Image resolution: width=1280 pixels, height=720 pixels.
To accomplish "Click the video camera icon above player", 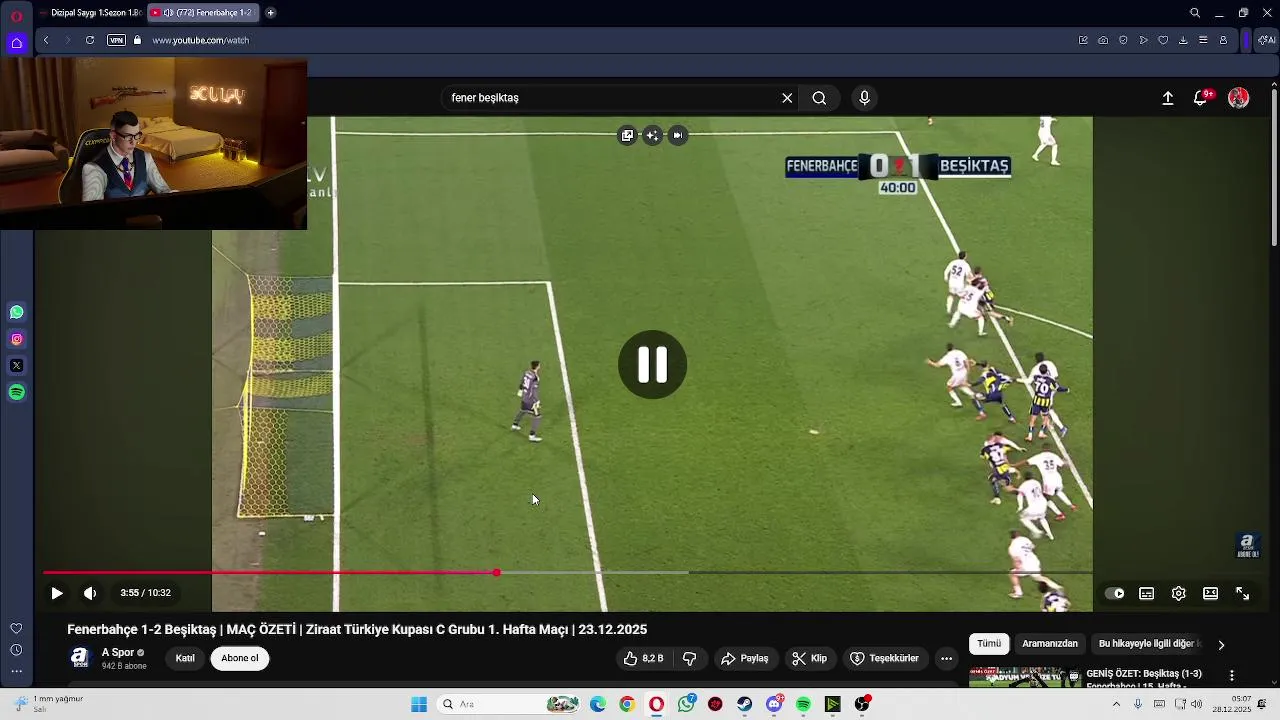I will 678,135.
